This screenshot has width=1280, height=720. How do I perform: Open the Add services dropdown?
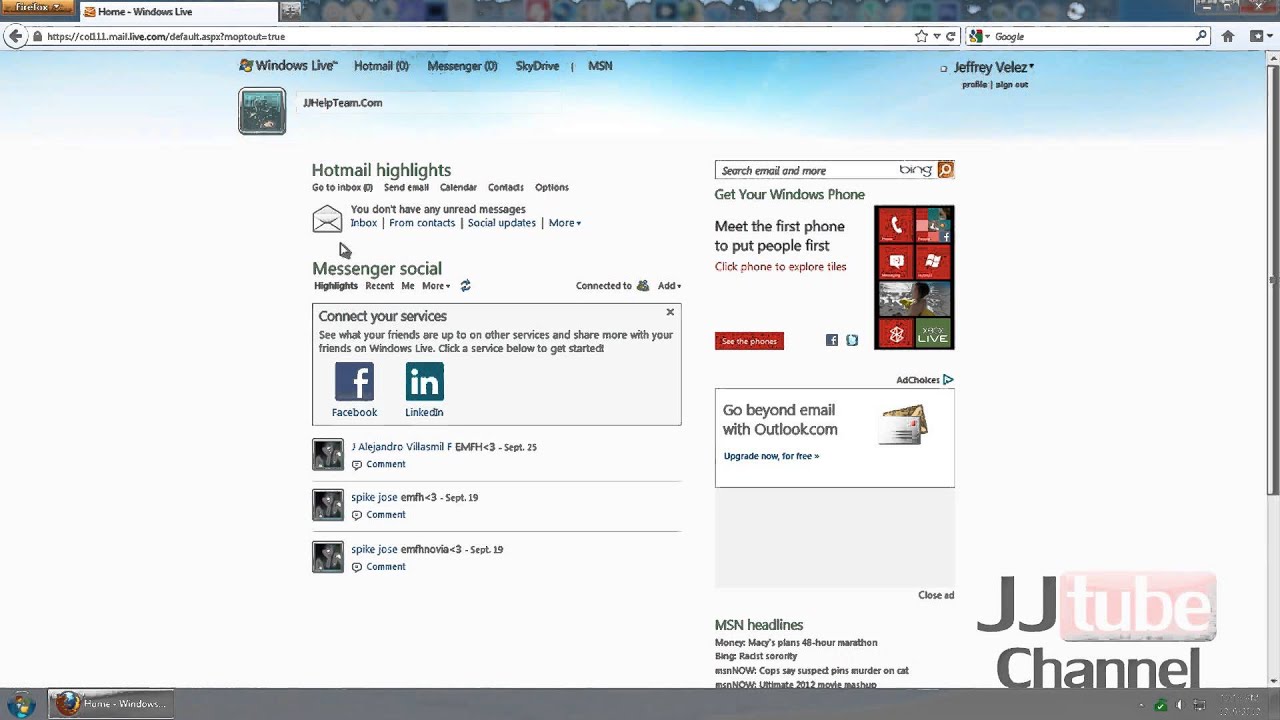click(x=669, y=286)
